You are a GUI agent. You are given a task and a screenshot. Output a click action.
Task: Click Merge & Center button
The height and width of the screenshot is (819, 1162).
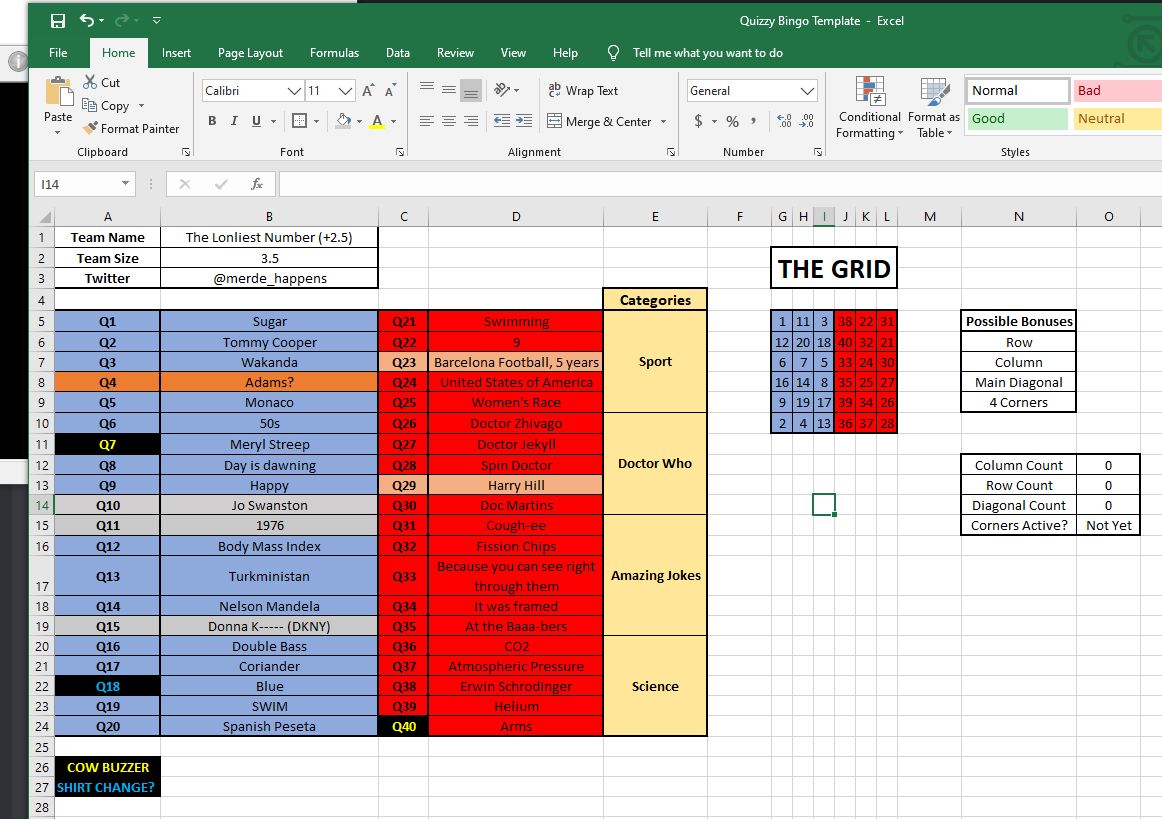[600, 121]
